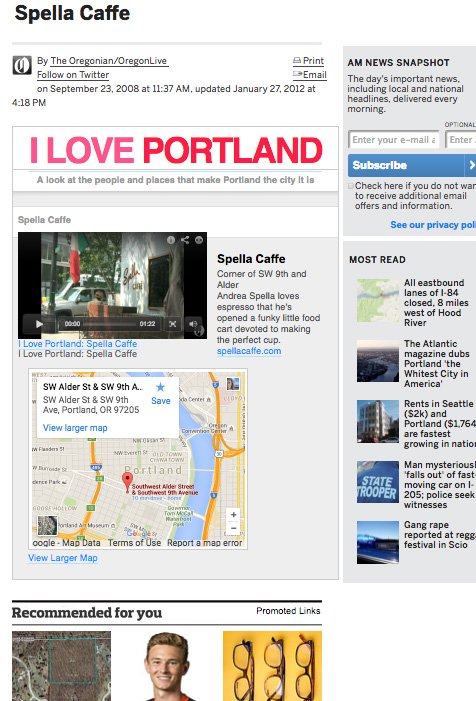Open 'View Larger Map' link below map
This screenshot has height=701, width=476.
63,558
